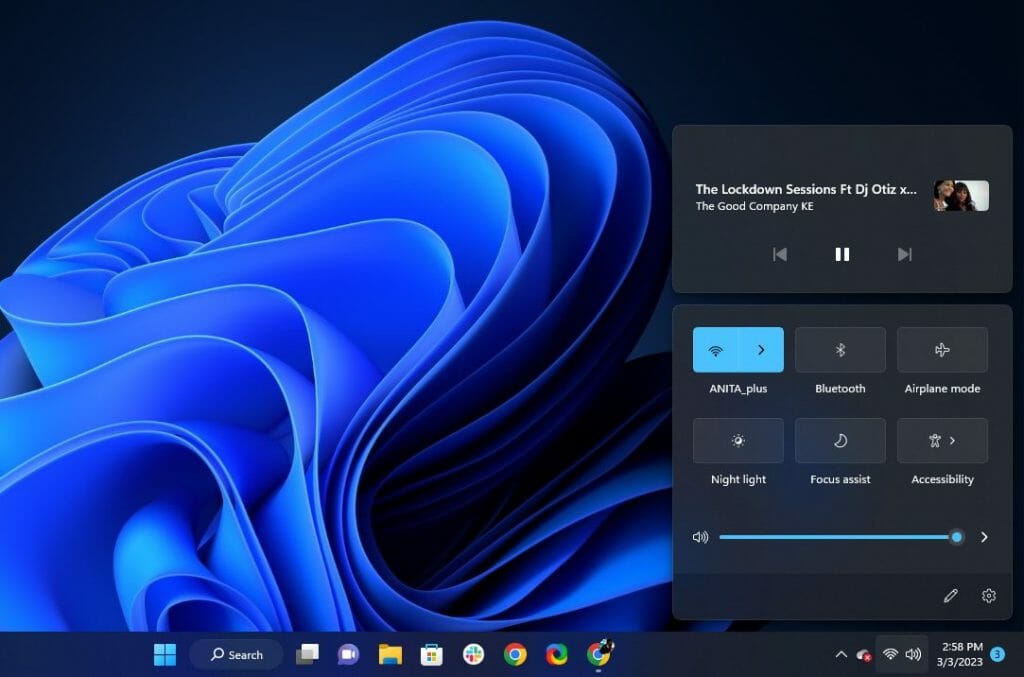Disconnect Wi-Fi network ANITA_plus
This screenshot has height=677, width=1024.
tap(717, 349)
